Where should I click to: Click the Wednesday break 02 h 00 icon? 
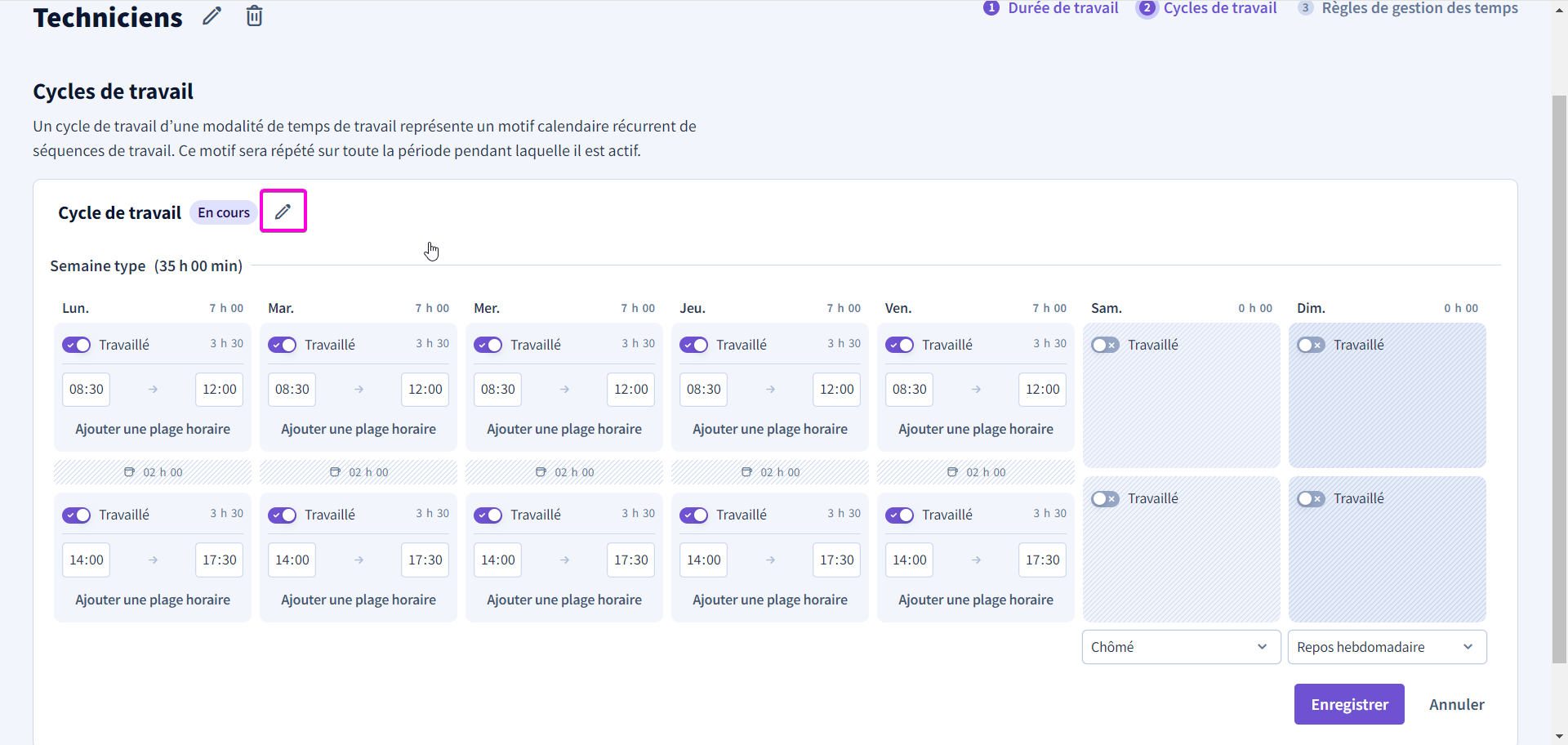(x=541, y=472)
